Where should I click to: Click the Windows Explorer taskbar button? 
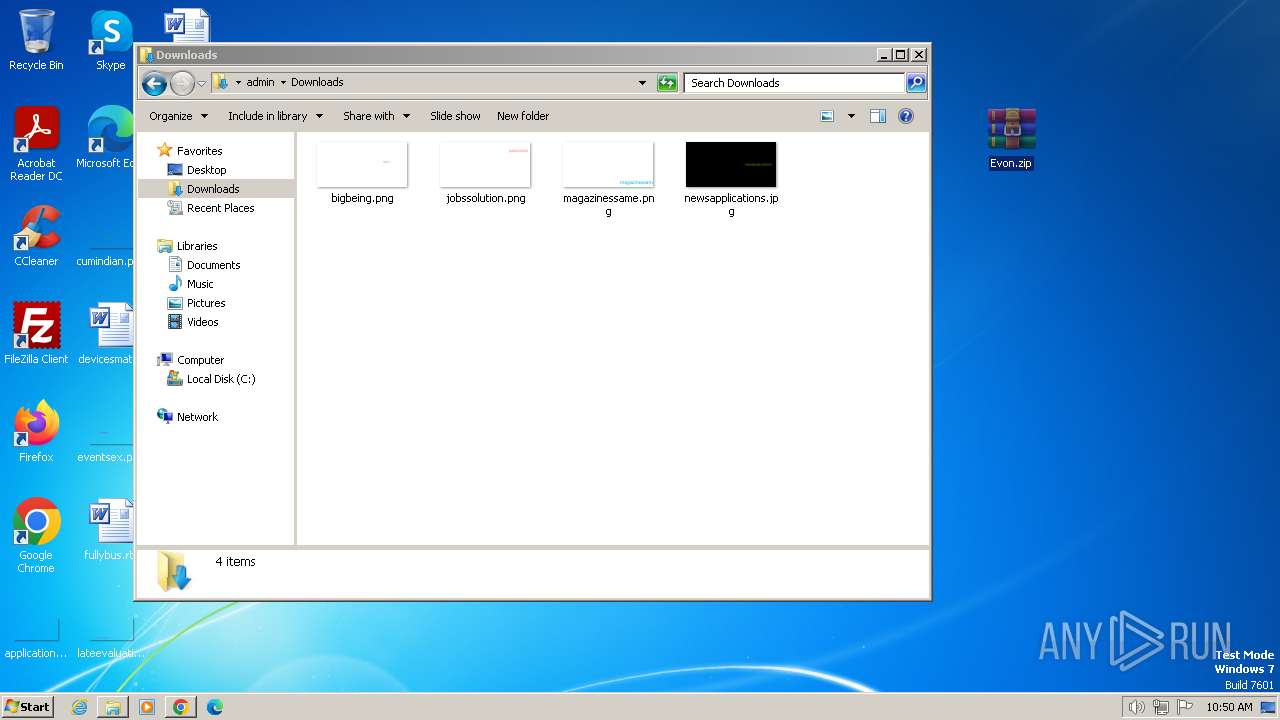113,707
